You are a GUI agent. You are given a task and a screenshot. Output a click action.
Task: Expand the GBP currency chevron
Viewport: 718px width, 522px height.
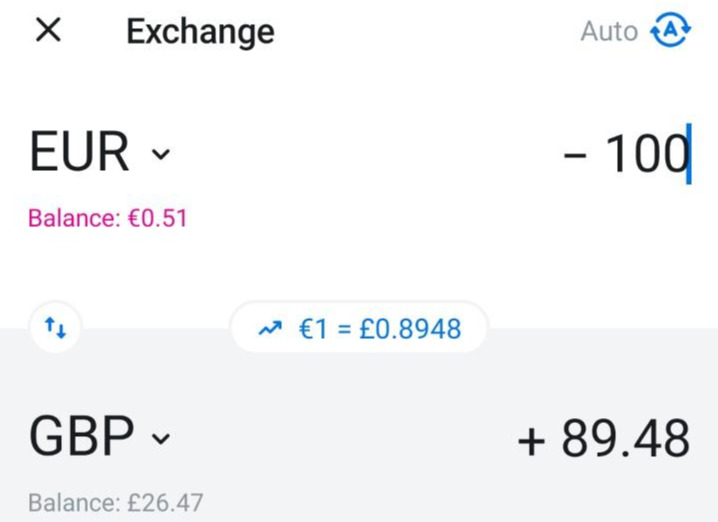pos(161,439)
